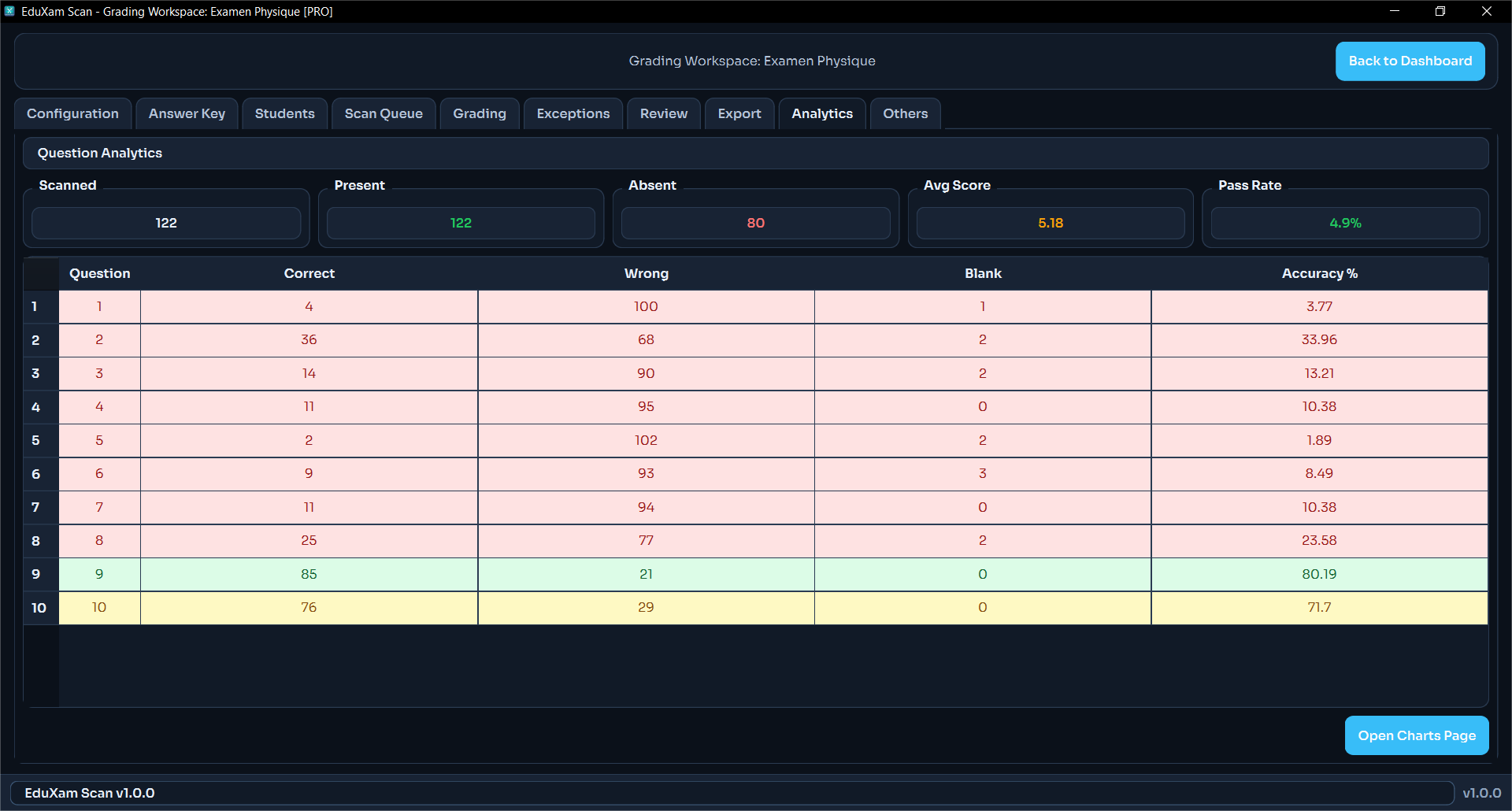This screenshot has width=1512, height=811.
Task: Open the Export tab
Action: tap(739, 113)
